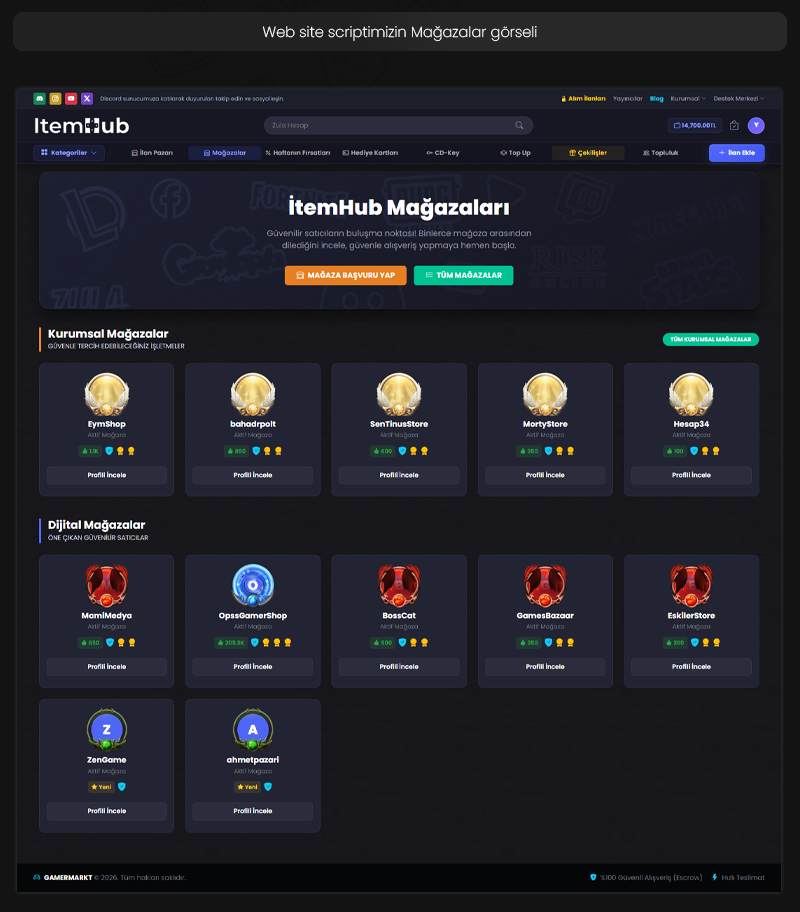Click SenTinusStore gold badge avatar
The image size is (800, 912).
pyautogui.click(x=399, y=395)
